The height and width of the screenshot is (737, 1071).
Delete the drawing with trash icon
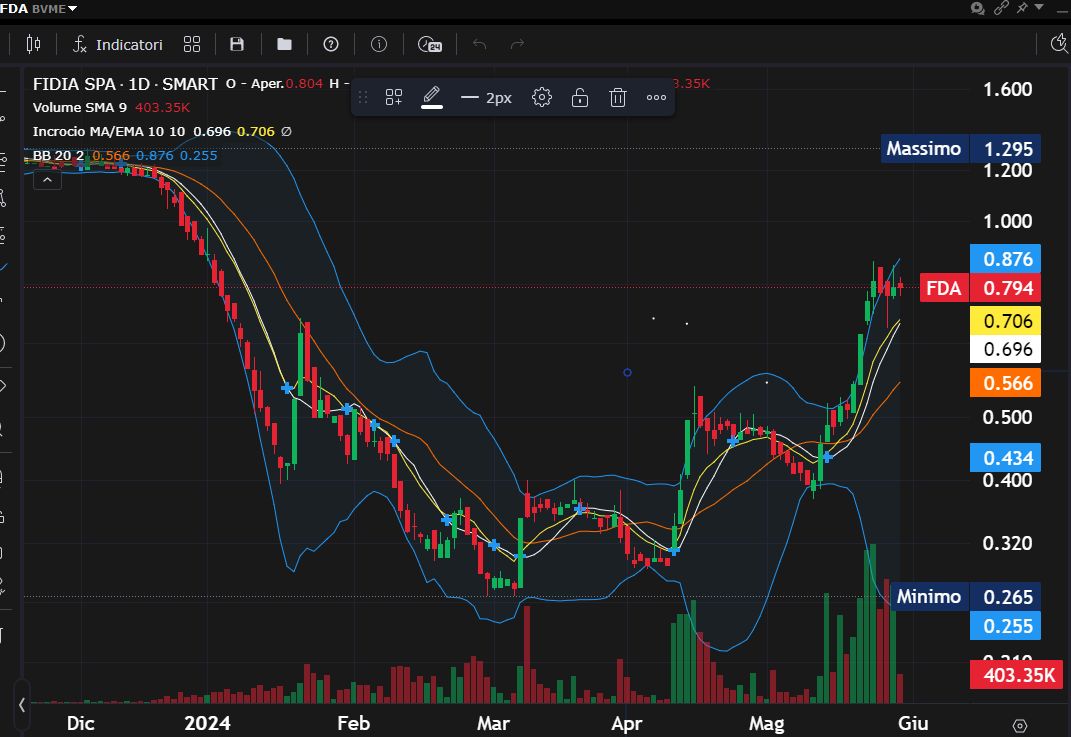(618, 97)
